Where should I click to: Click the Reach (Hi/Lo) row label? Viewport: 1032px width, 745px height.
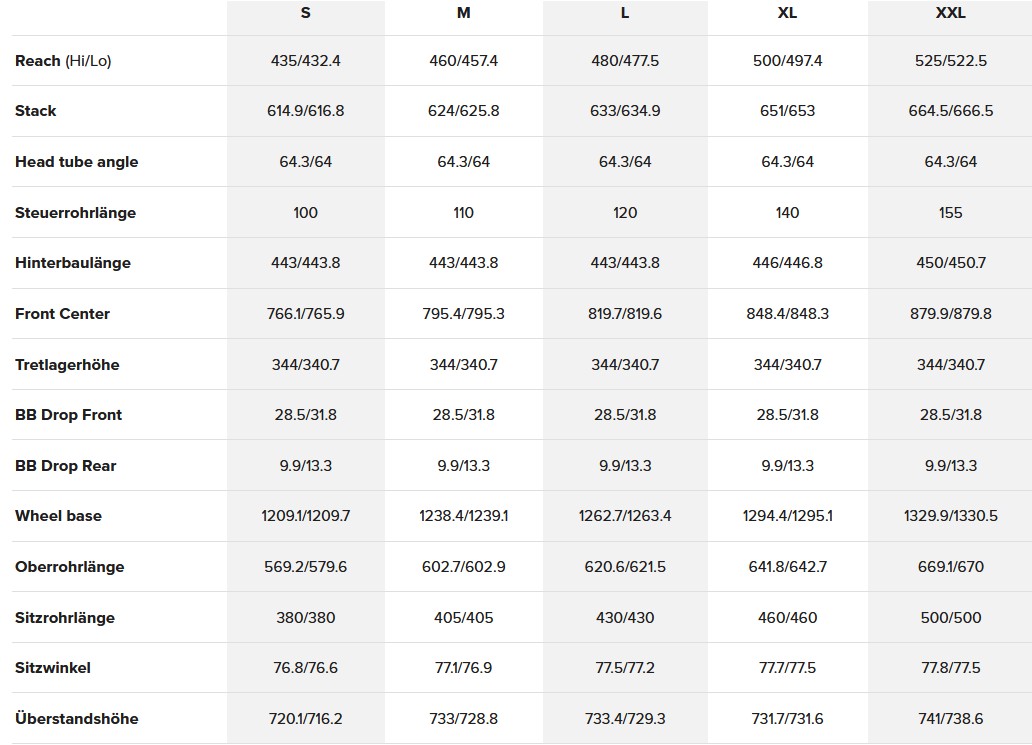63,61
